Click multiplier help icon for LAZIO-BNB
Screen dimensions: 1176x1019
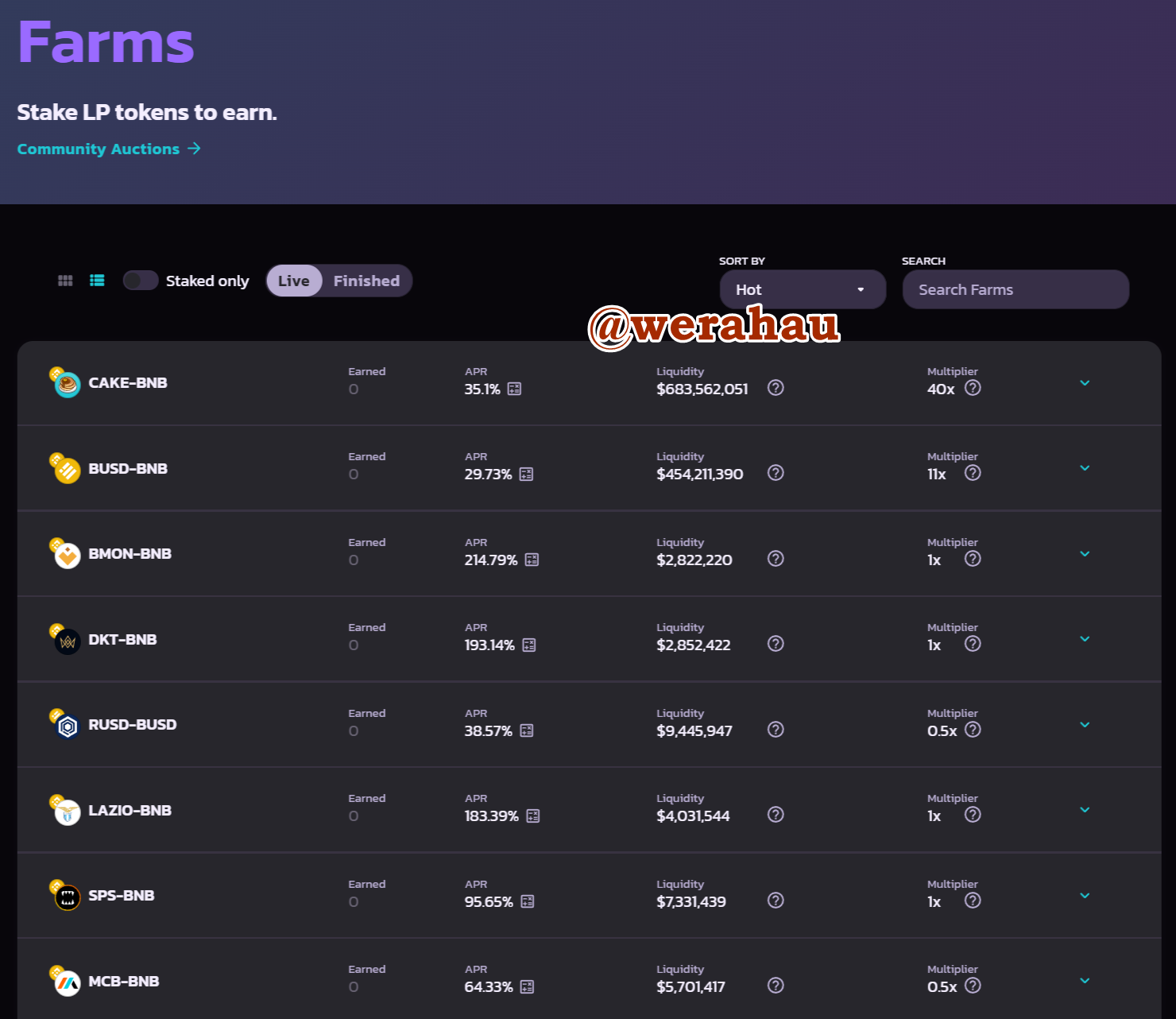[x=973, y=815]
